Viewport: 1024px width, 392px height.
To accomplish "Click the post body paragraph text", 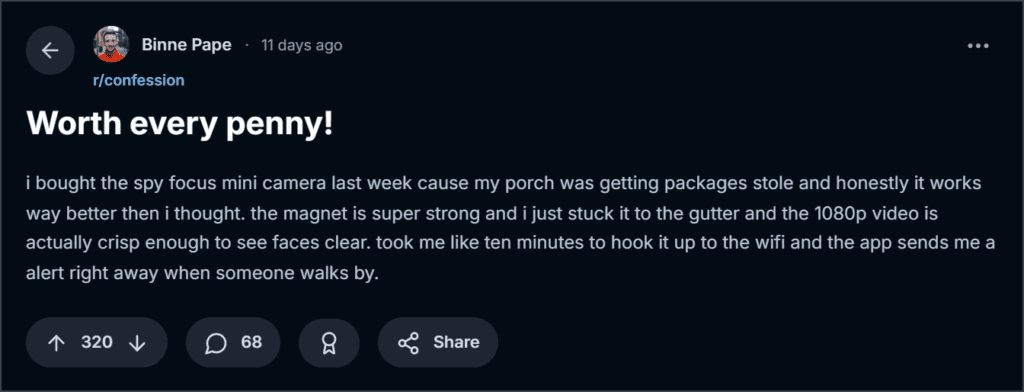I will pos(504,229).
